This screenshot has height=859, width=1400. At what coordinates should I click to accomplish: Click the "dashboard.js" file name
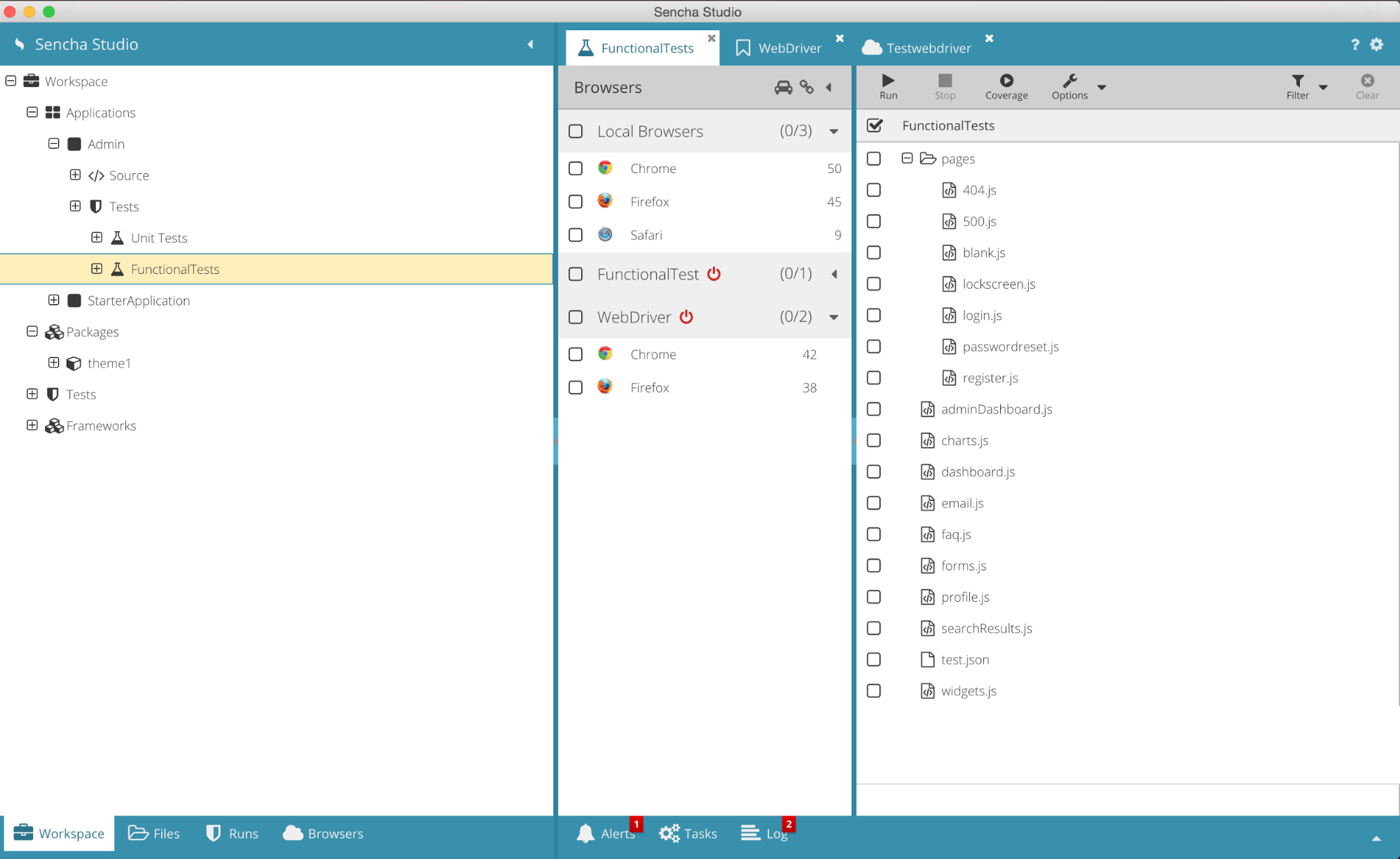pos(978,472)
